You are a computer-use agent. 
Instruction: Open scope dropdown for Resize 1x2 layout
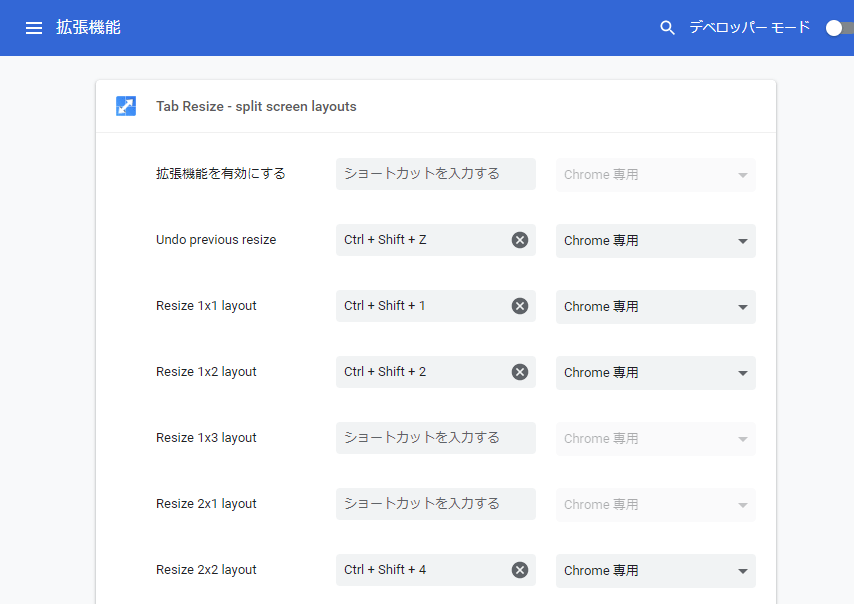point(656,373)
